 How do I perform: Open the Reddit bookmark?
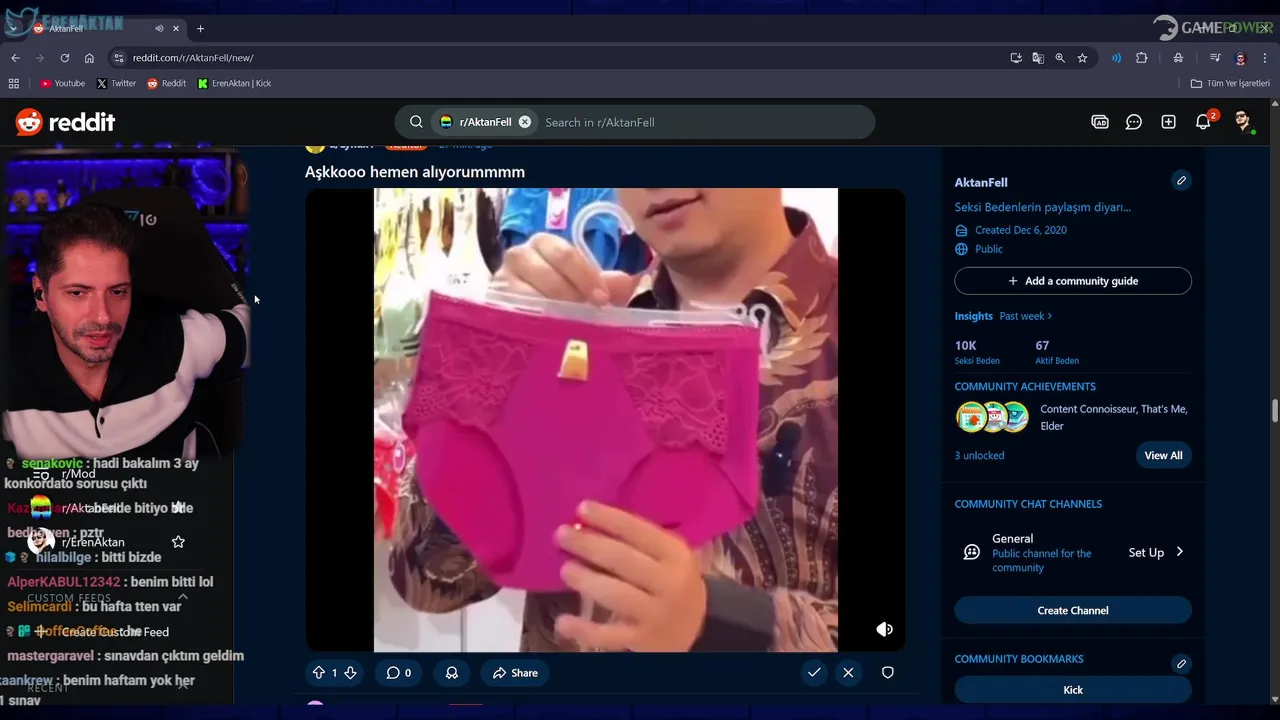(x=166, y=84)
